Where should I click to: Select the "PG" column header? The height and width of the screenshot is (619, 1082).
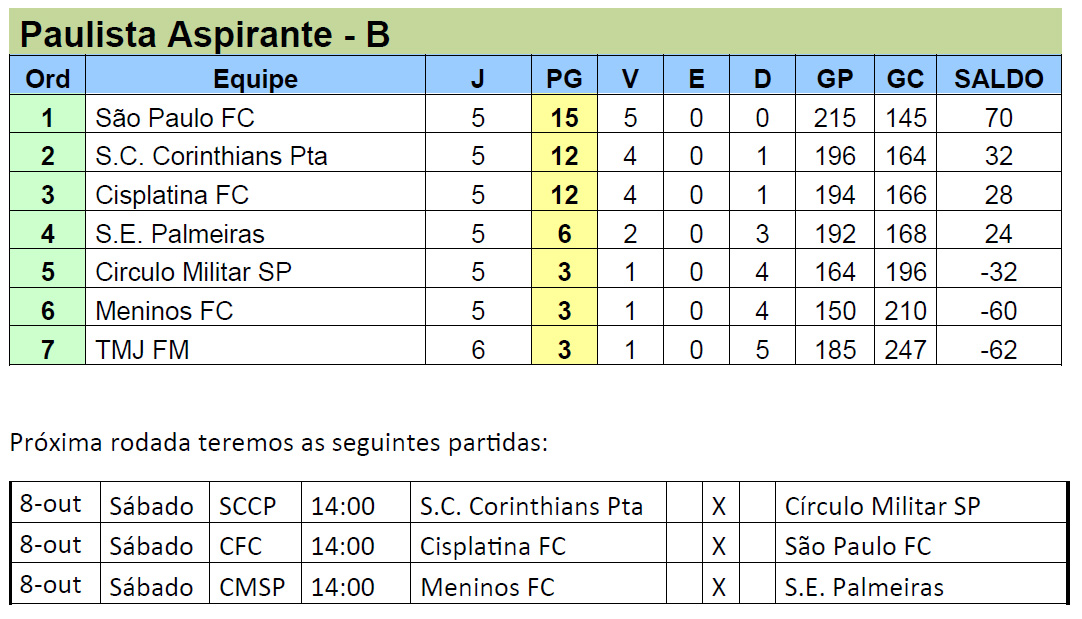[x=564, y=79]
